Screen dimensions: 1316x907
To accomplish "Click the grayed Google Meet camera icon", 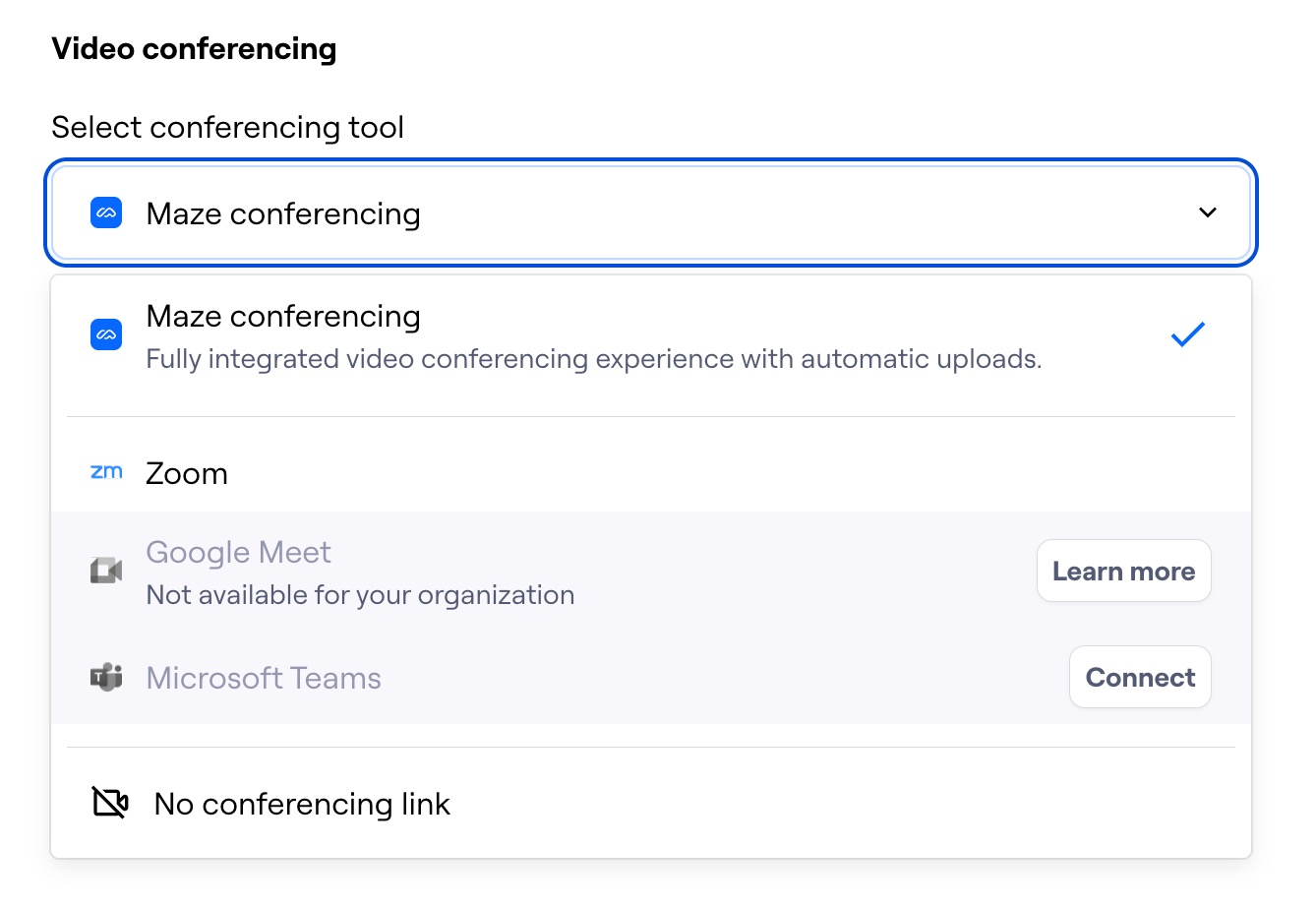I will click(105, 571).
